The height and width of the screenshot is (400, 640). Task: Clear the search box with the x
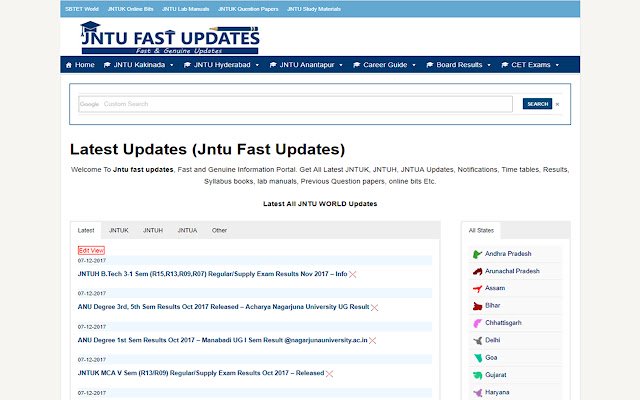[557, 104]
